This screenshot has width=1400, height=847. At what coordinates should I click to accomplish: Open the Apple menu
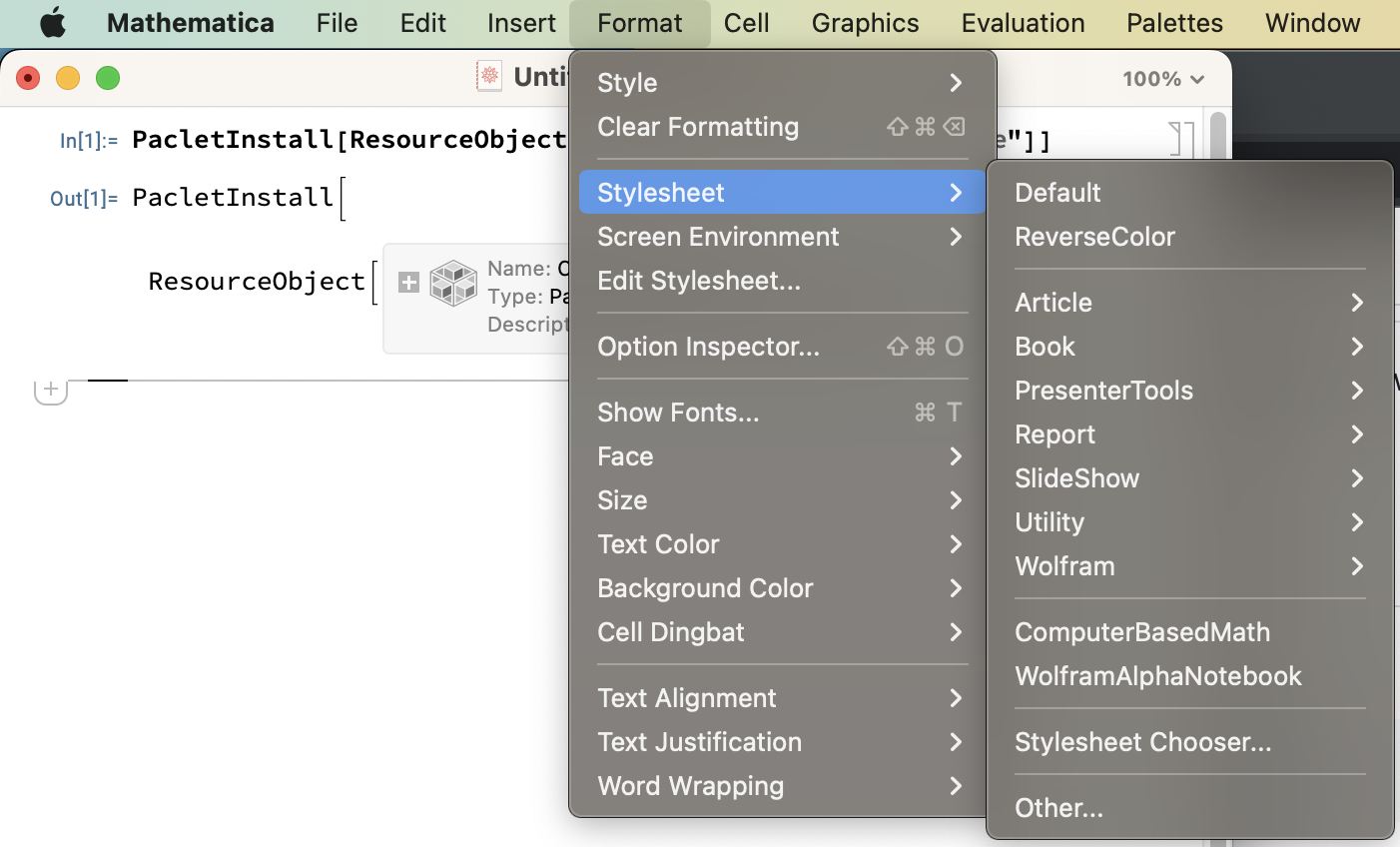[x=51, y=22]
